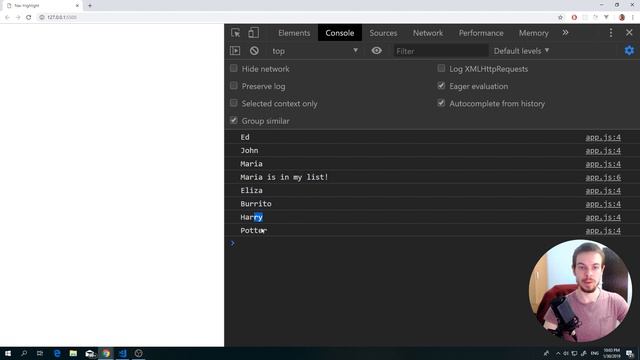Viewport: 640px width, 360px height.
Task: Open app.js:6 source link
Action: pyautogui.click(x=603, y=178)
